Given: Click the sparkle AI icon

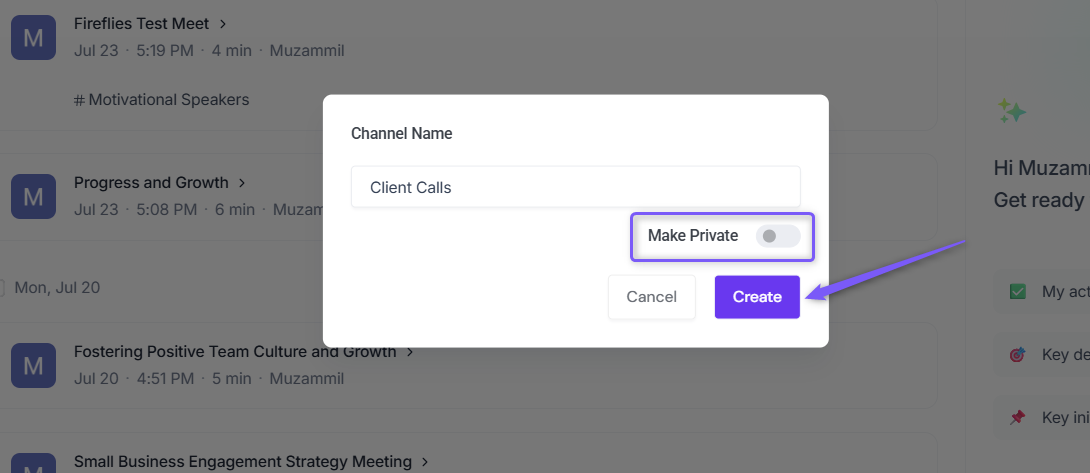Looking at the screenshot, I should point(1011,111).
